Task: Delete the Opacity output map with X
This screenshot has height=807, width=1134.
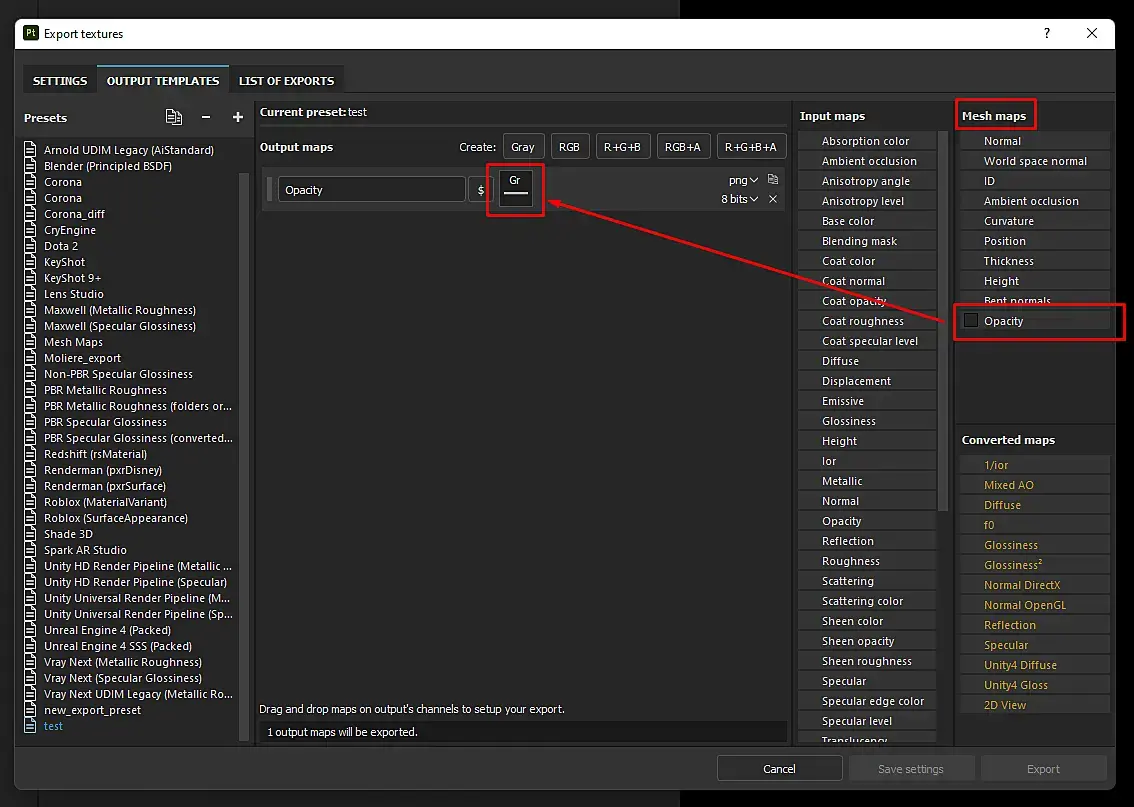Action: [x=772, y=199]
